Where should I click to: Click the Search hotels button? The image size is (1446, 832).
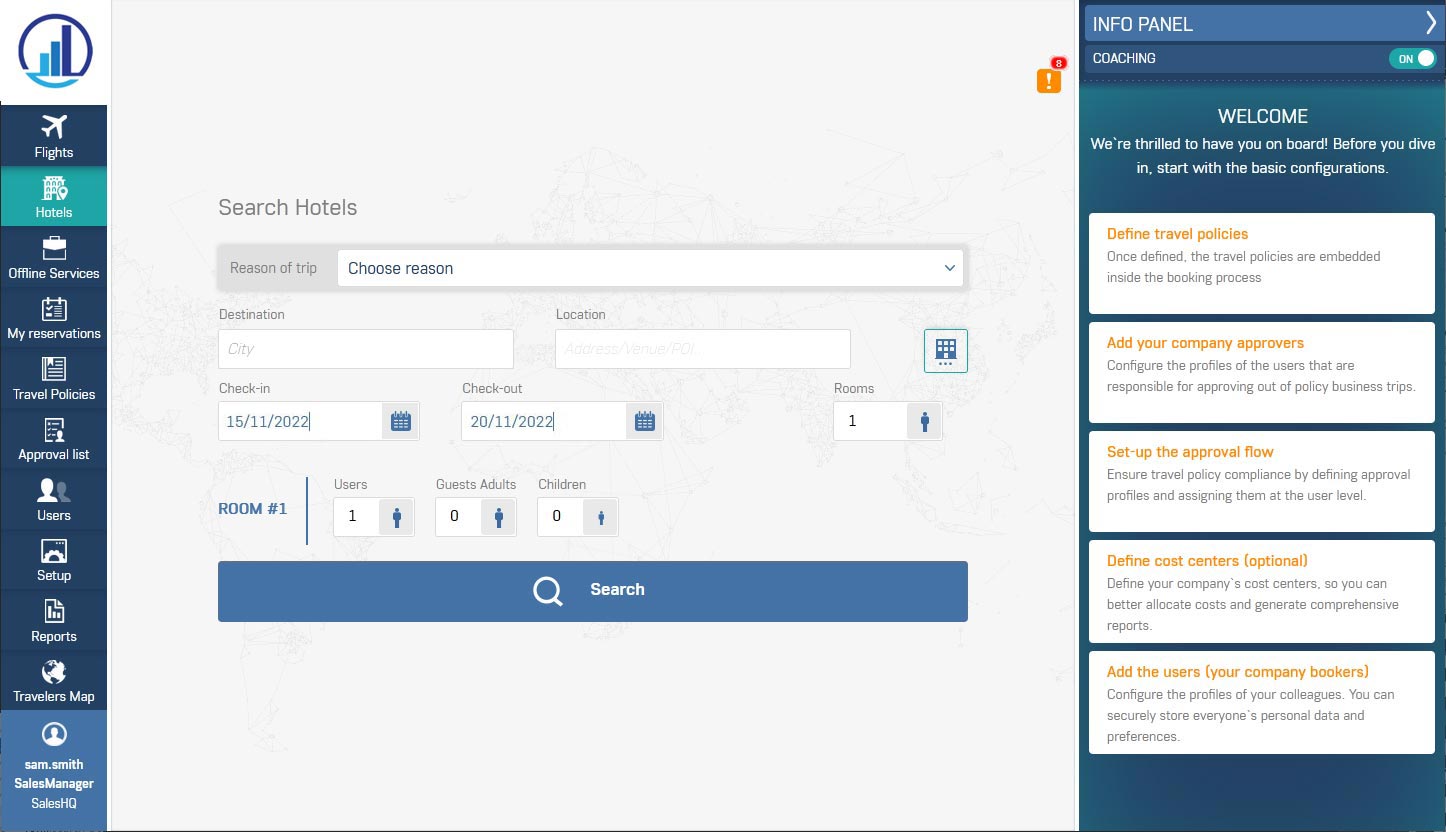click(x=592, y=590)
